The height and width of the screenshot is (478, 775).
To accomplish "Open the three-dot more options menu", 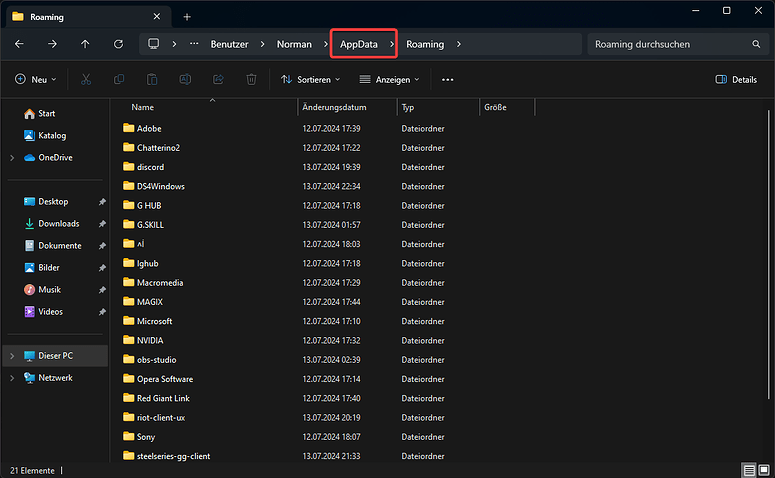I will tap(447, 79).
